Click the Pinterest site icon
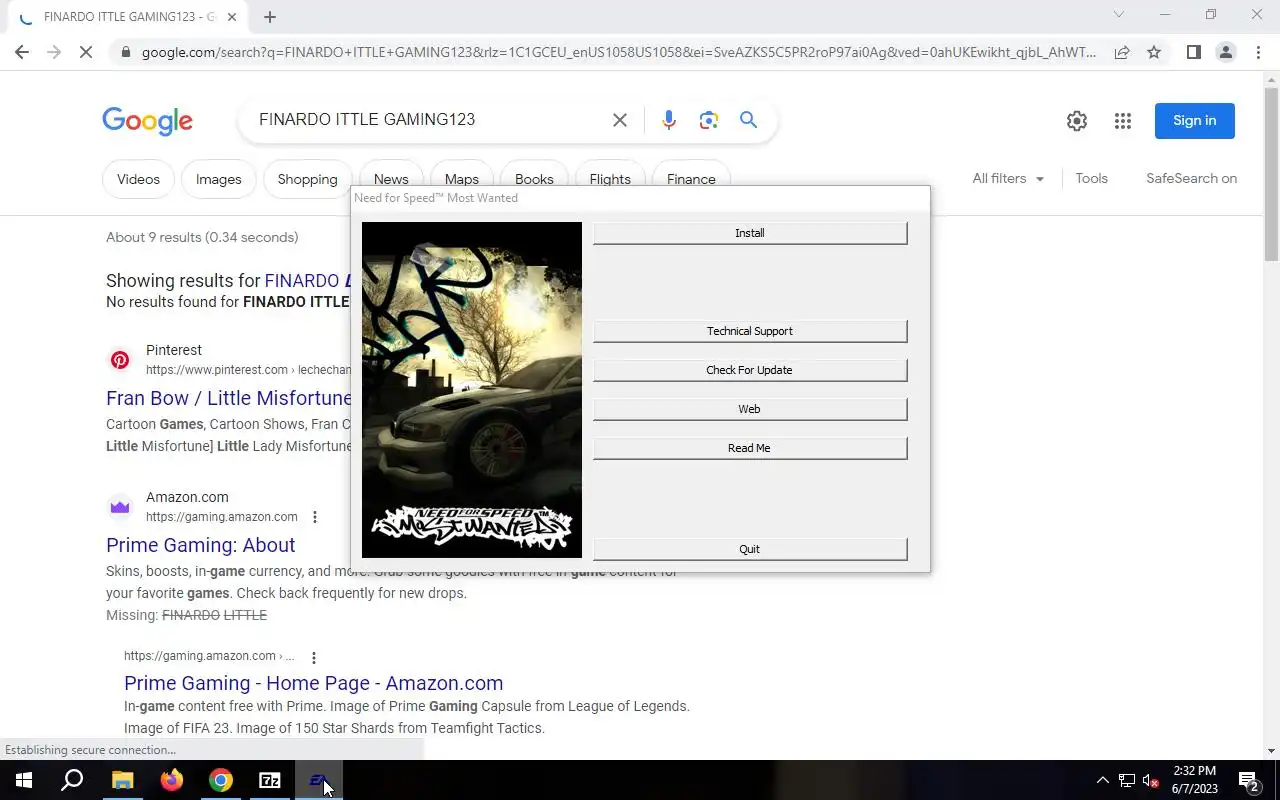The width and height of the screenshot is (1280, 800). 120,360
